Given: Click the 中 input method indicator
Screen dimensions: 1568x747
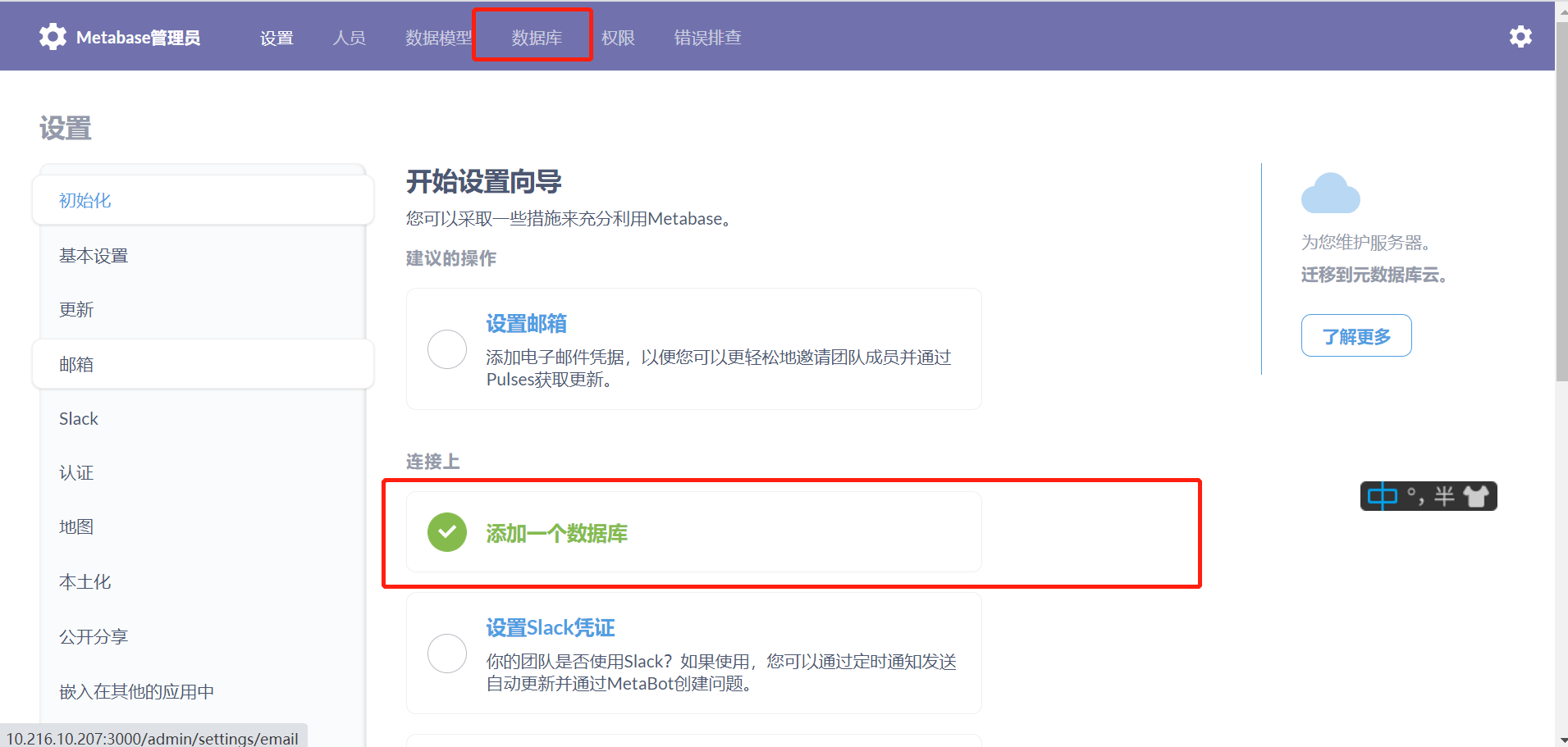Looking at the screenshot, I should coord(1383,496).
